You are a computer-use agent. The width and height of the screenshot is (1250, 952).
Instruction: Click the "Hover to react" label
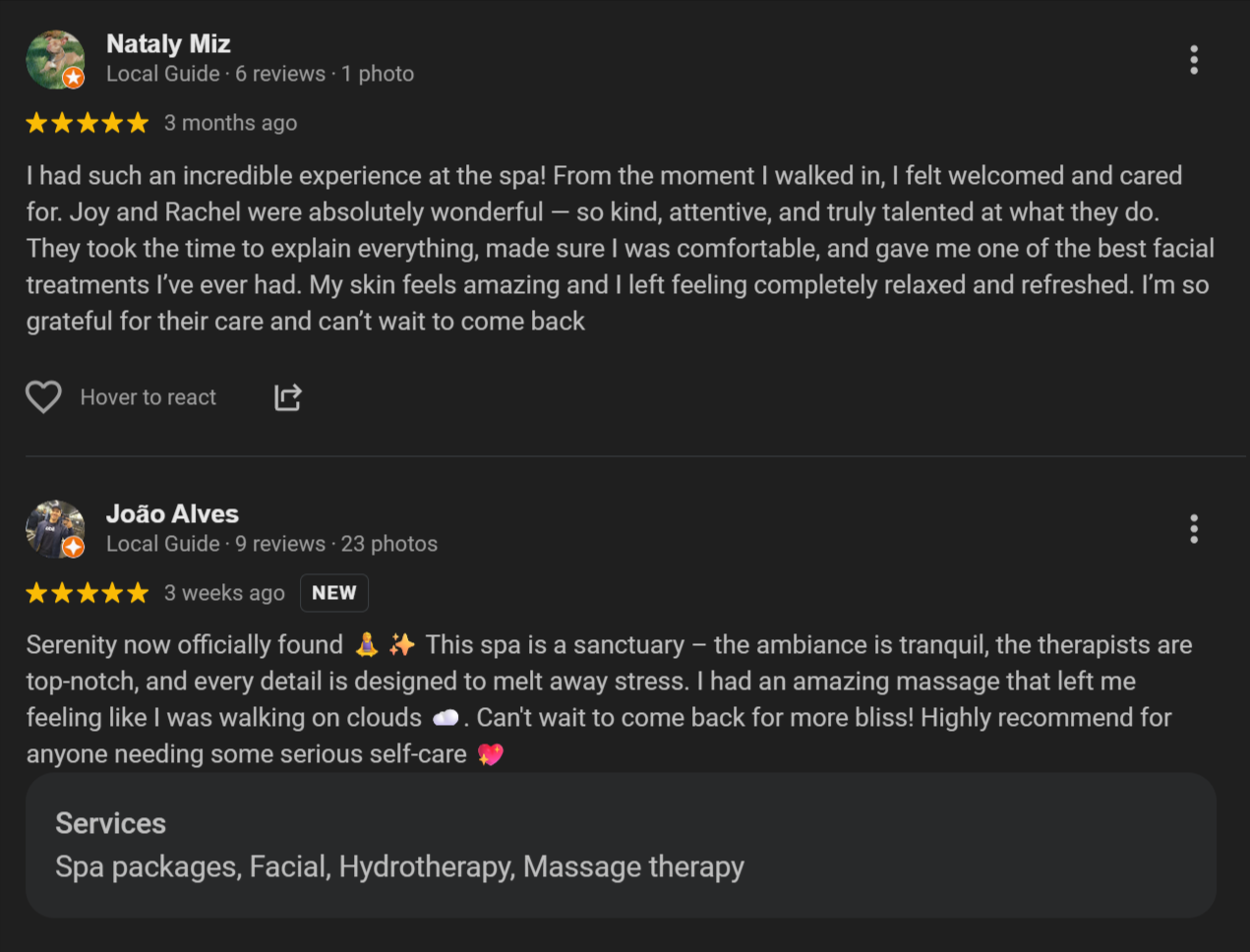(149, 397)
